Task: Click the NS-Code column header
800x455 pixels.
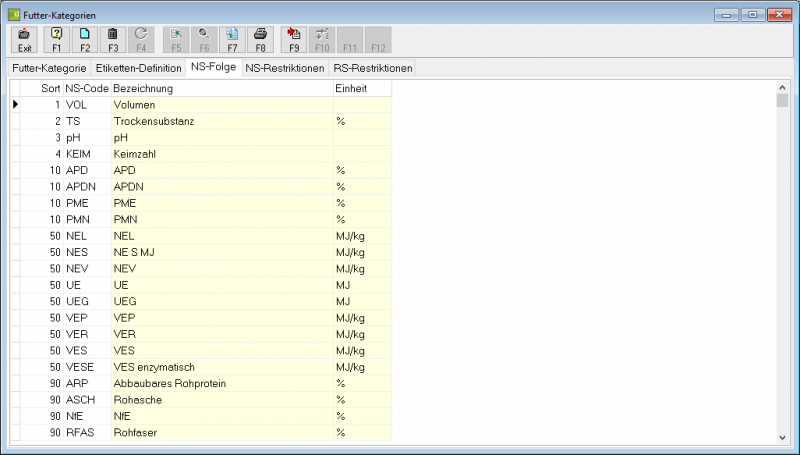Action: 87,88
